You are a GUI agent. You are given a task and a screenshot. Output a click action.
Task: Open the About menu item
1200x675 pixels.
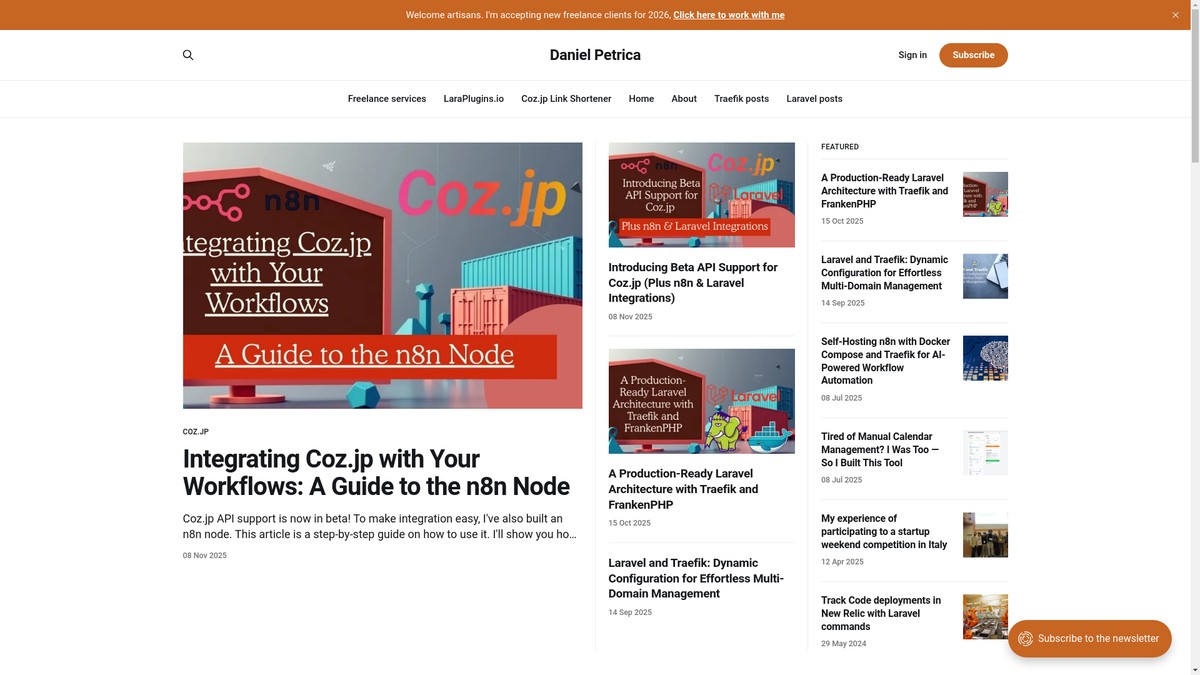point(684,99)
